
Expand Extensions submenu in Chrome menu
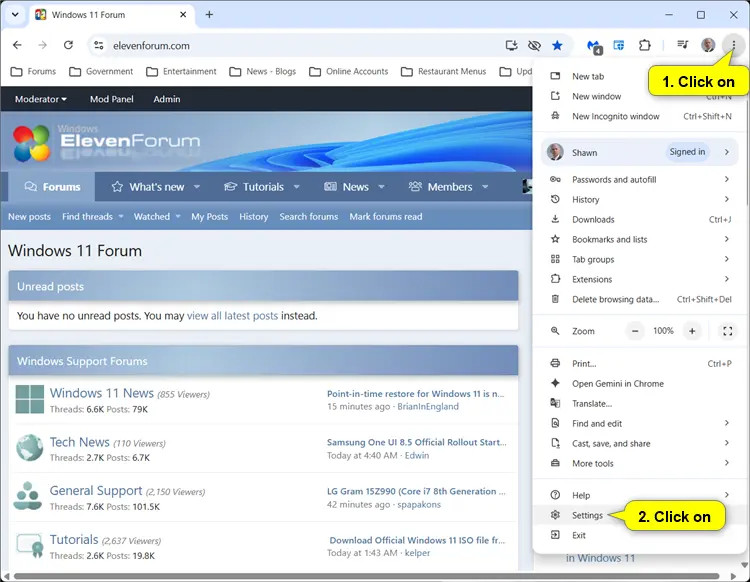pyautogui.click(x=641, y=279)
